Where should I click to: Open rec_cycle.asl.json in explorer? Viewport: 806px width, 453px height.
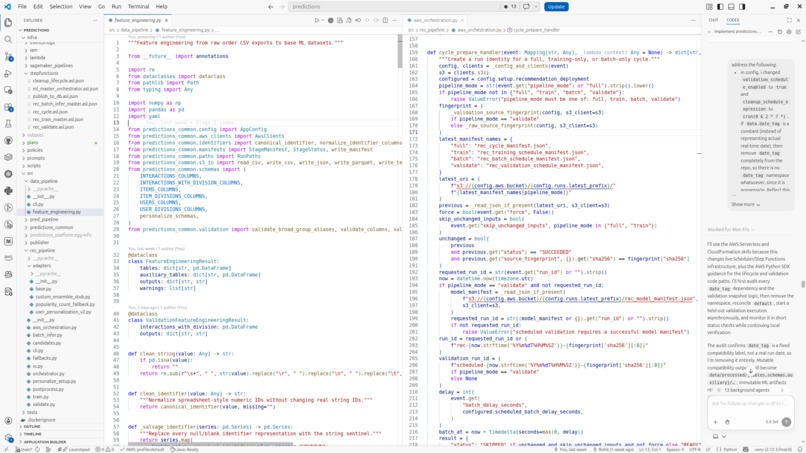50,112
